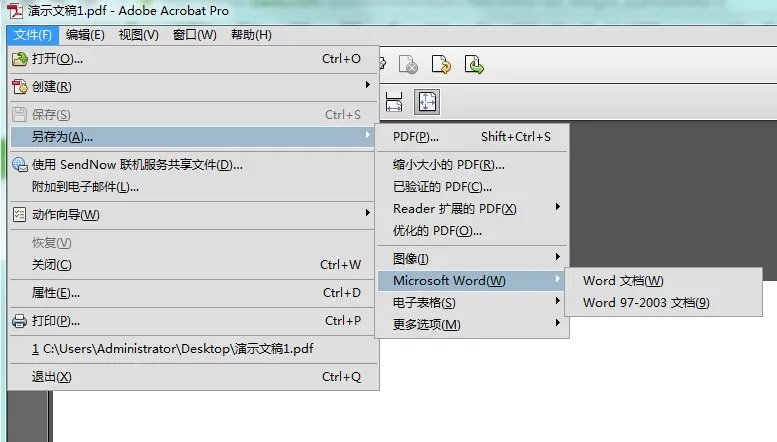This screenshot has height=442, width=777.
Task: Select PDF(P)... in Save As submenu
Action: coord(472,137)
